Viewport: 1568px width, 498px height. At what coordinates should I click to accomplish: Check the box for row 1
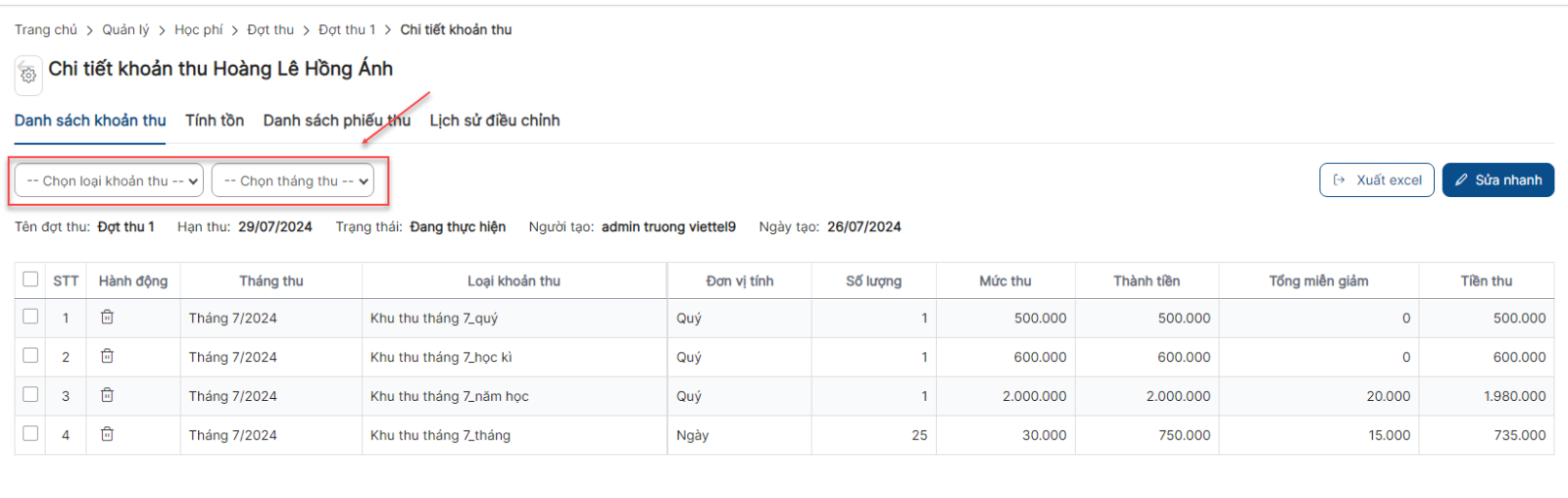point(30,317)
